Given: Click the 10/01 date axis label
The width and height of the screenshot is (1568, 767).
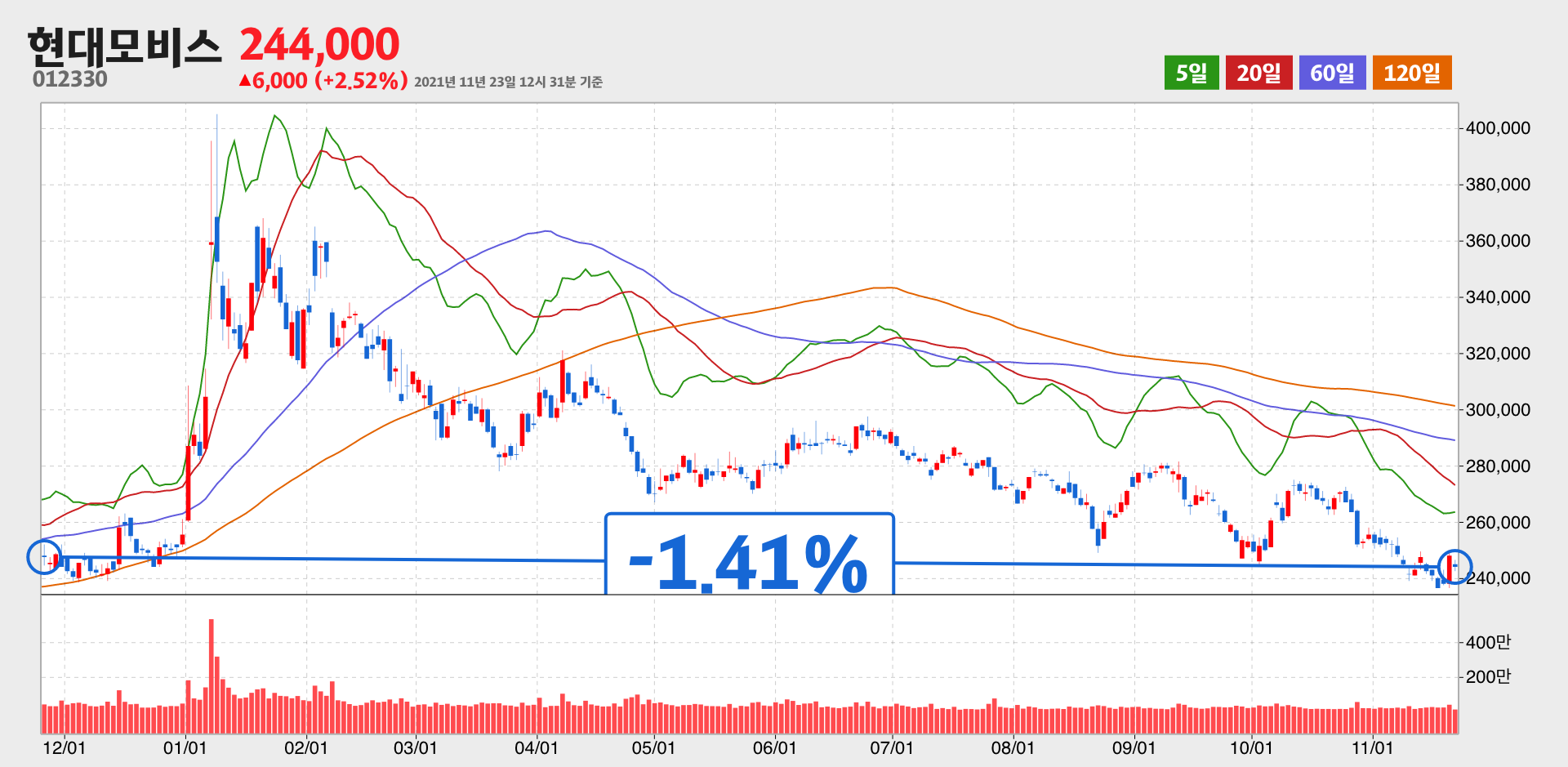Looking at the screenshot, I should (1251, 748).
